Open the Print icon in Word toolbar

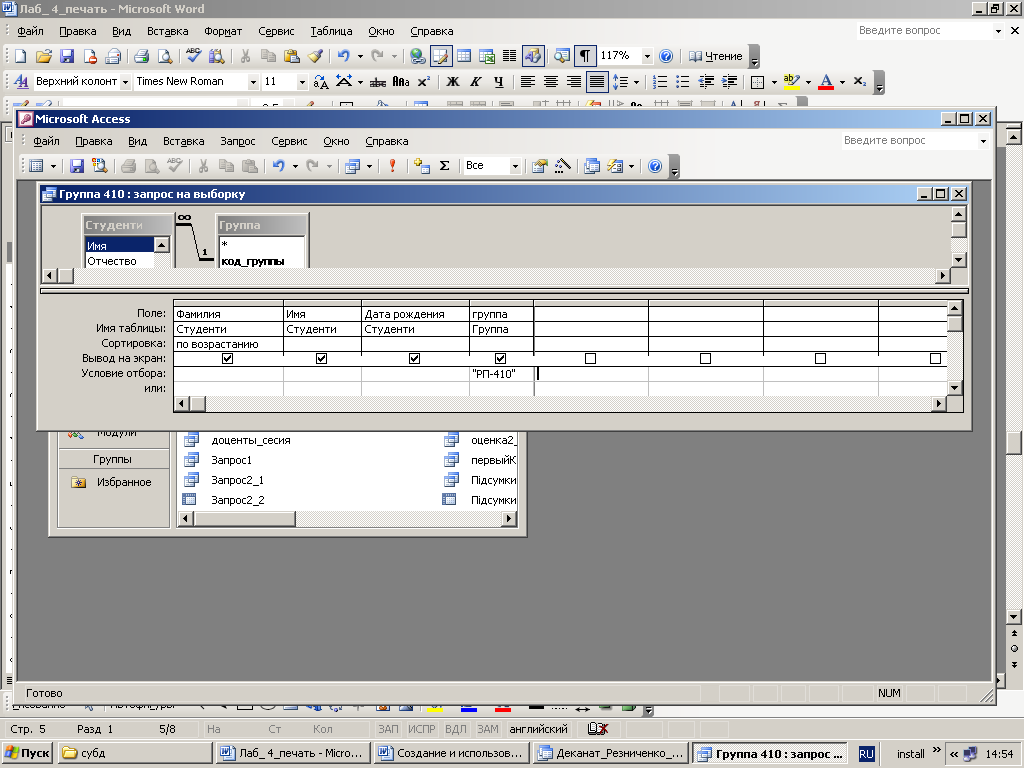[141, 56]
